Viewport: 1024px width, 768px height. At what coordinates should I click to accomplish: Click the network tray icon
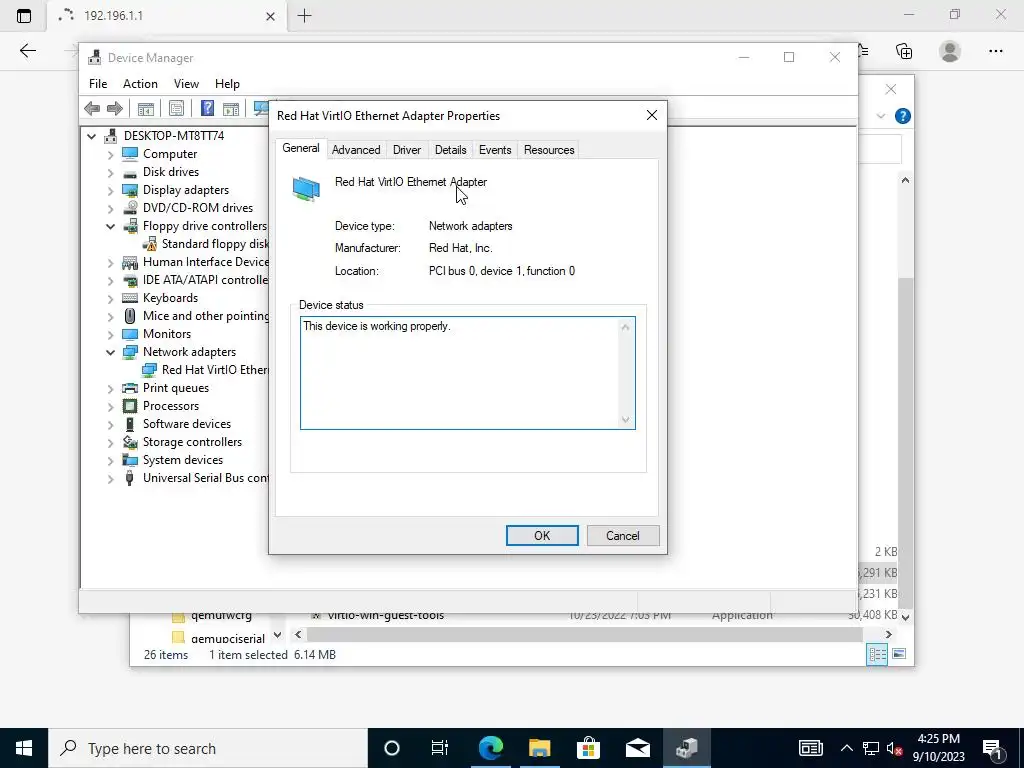[871, 748]
